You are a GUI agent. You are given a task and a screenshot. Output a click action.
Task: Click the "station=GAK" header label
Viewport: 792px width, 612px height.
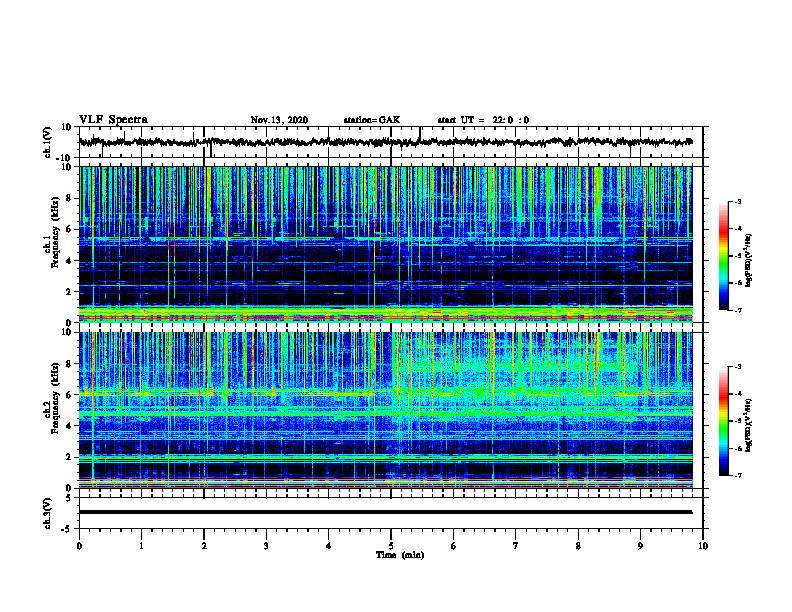pyautogui.click(x=372, y=120)
